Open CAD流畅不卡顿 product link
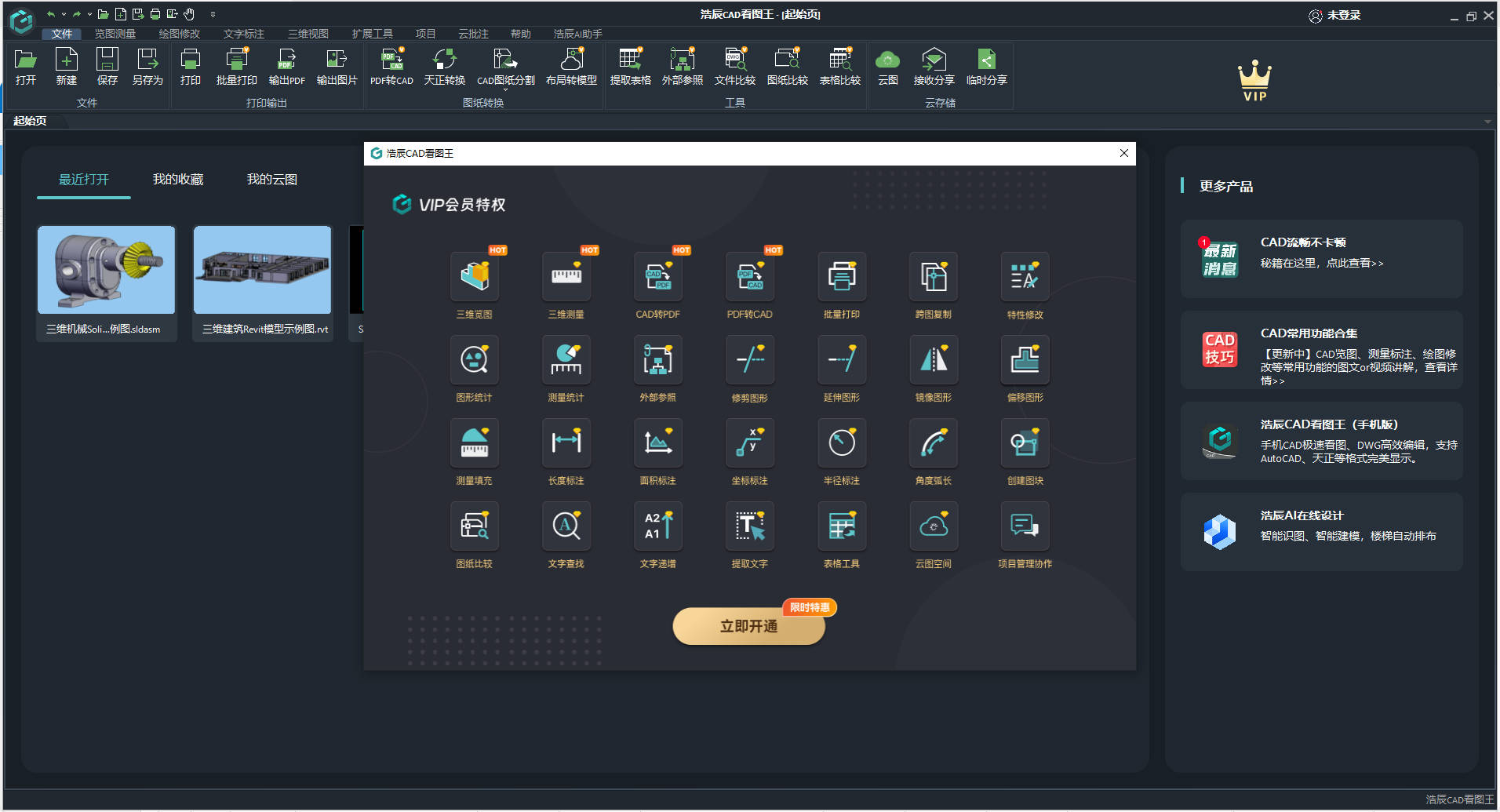 coord(1322,259)
